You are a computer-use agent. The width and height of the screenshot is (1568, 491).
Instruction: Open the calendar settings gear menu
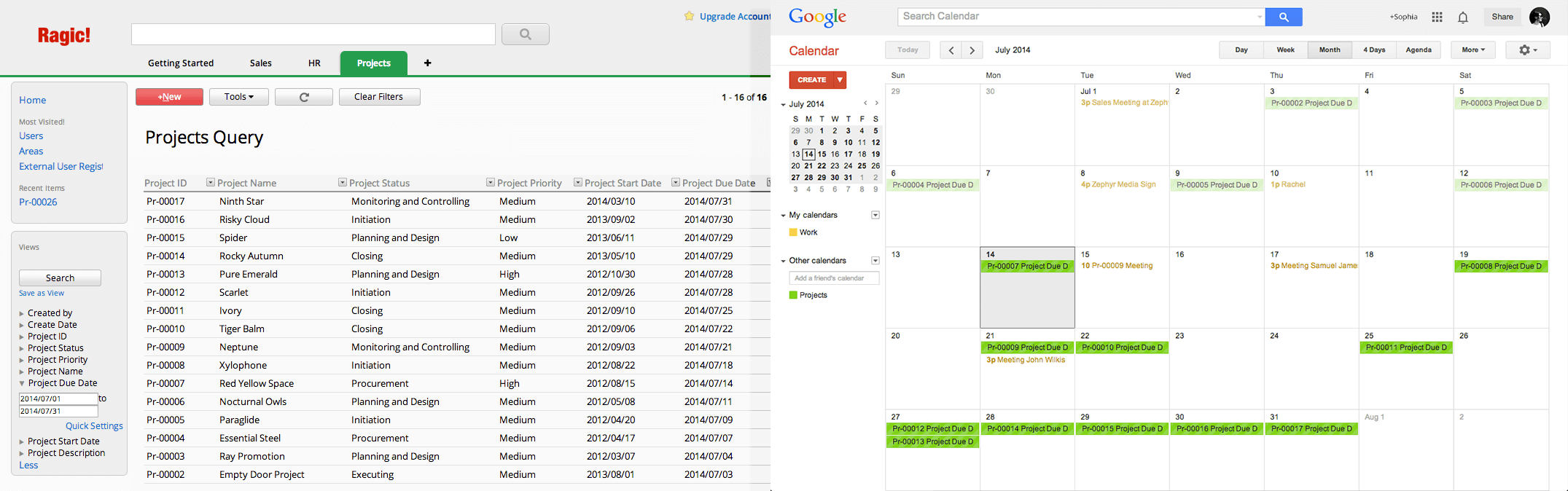pos(1527,50)
